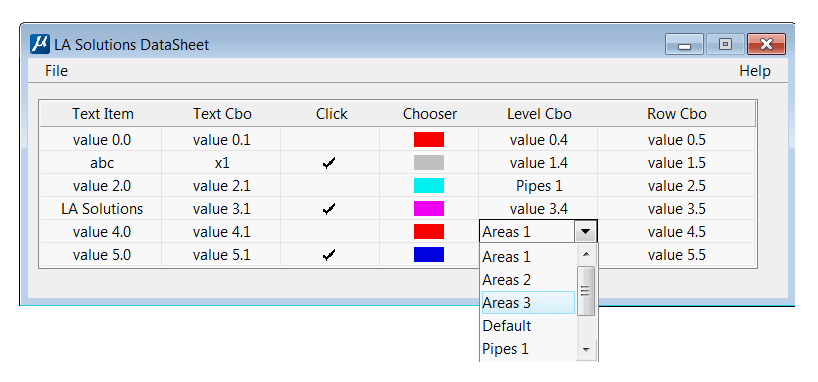
Task: Check the empty Click cell in value 0.0 row
Action: (x=330, y=140)
